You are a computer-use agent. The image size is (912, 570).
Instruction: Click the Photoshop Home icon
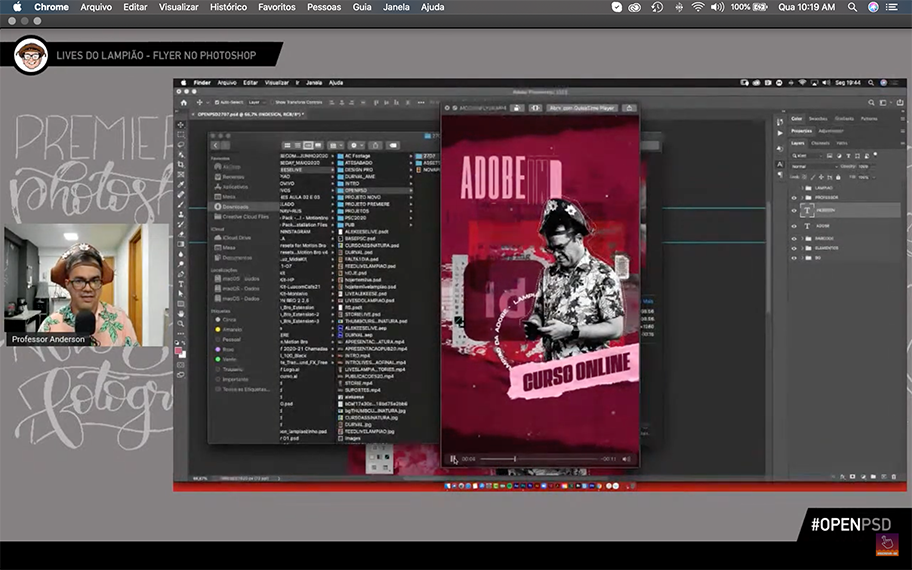pyautogui.click(x=184, y=102)
